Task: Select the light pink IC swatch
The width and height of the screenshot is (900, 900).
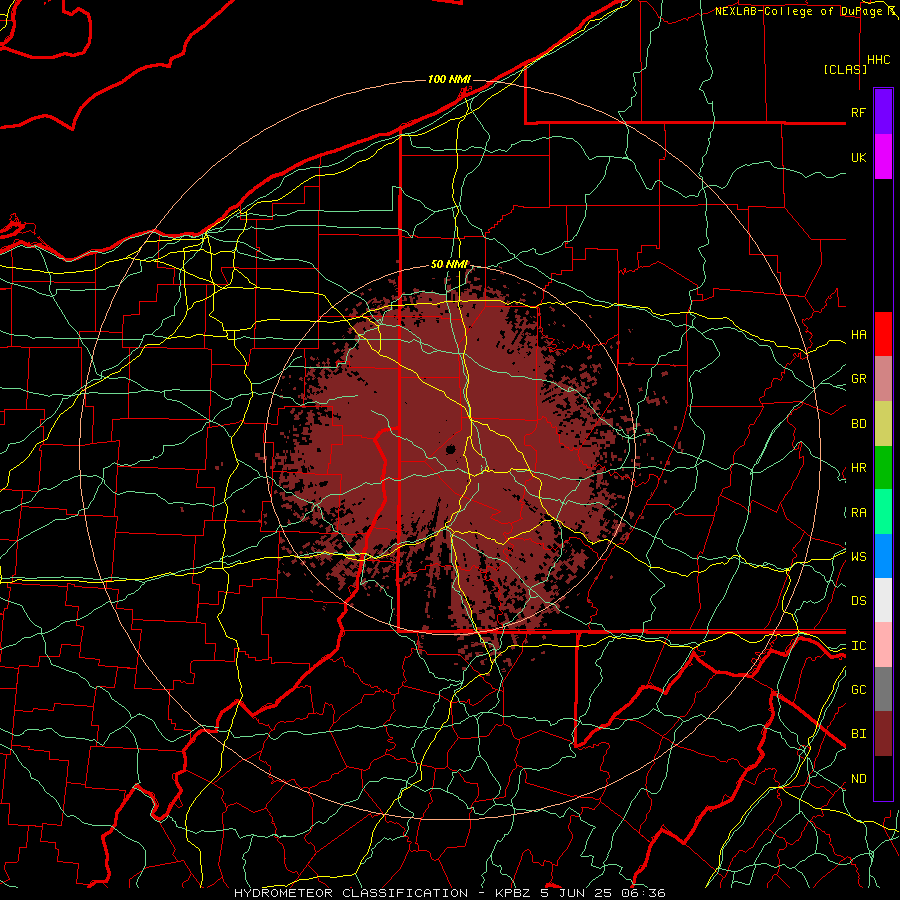Action: tap(883, 645)
